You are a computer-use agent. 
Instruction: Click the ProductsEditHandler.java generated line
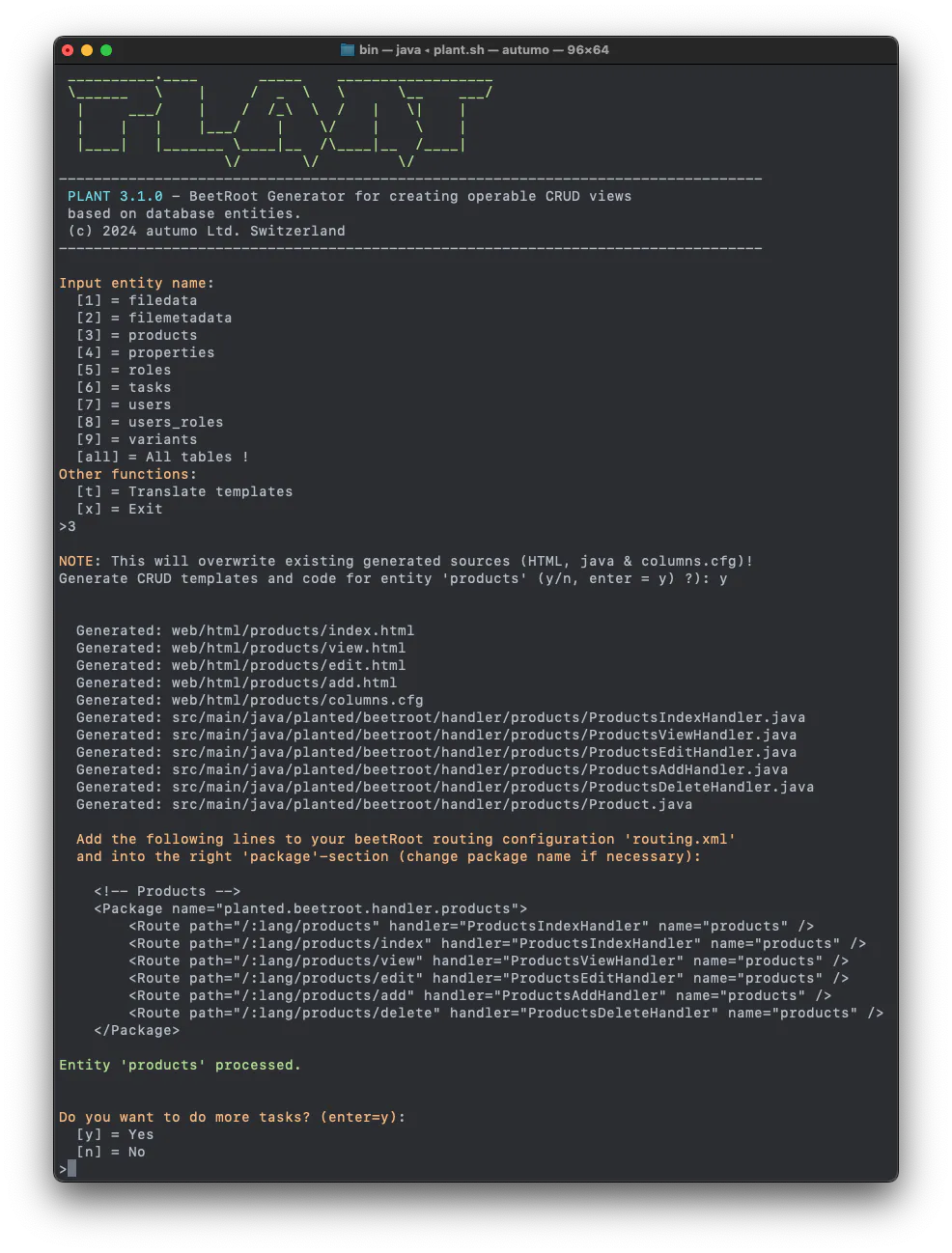point(436,752)
